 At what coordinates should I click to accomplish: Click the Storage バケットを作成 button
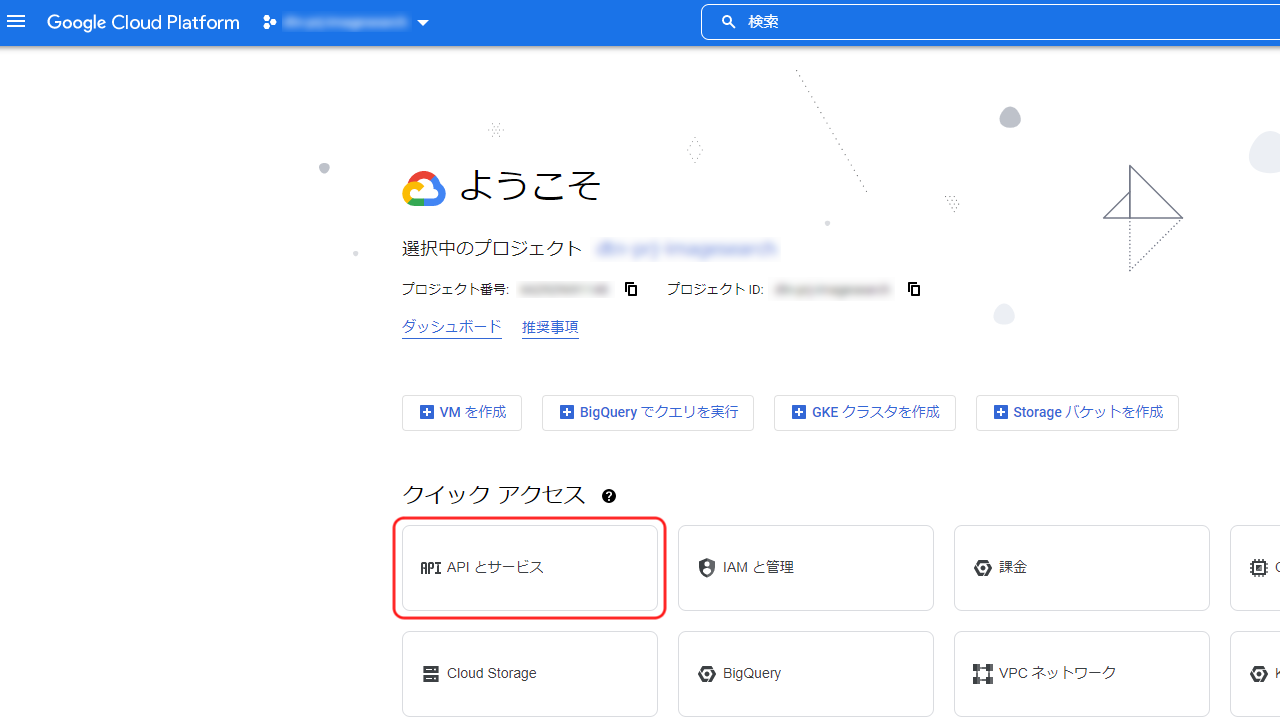(x=1077, y=412)
